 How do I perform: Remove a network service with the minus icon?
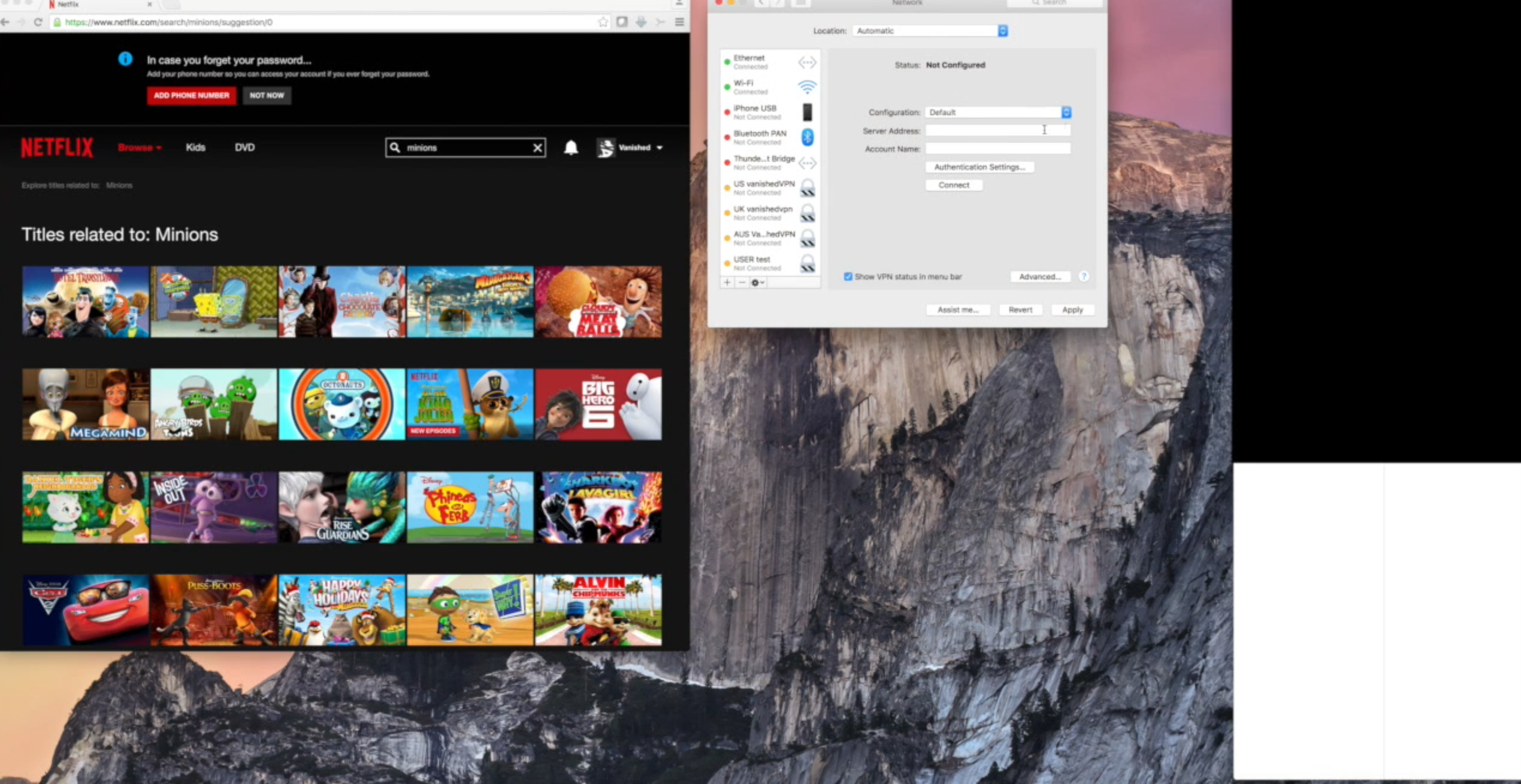(x=742, y=283)
